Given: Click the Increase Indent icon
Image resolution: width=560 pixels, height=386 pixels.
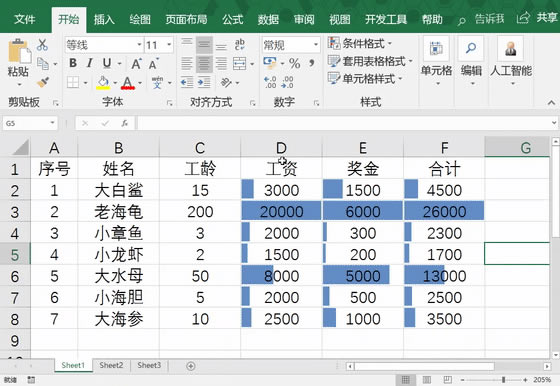Looking at the screenshot, I should 204,83.
